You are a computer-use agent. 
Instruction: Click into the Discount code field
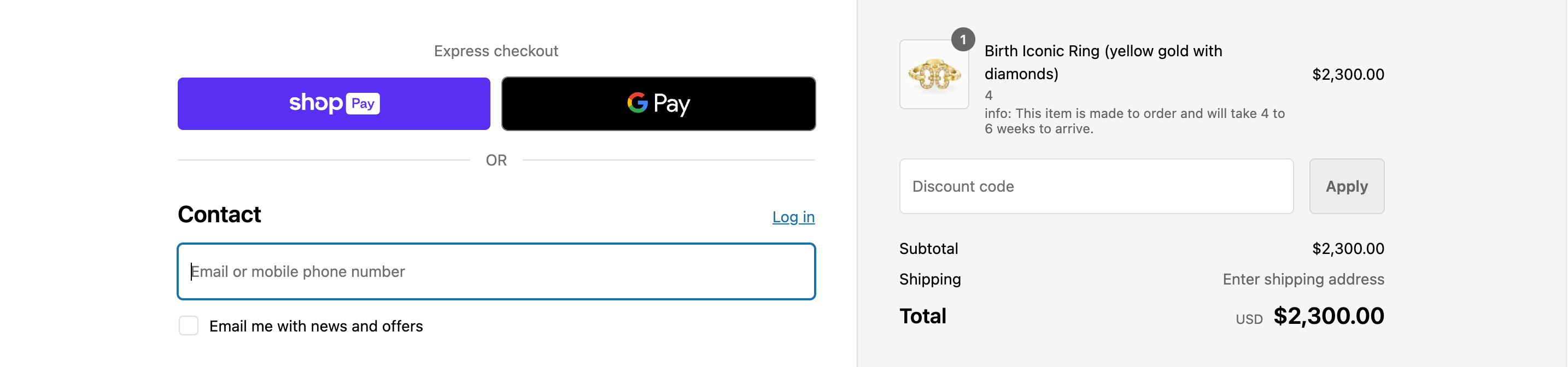coord(1096,187)
